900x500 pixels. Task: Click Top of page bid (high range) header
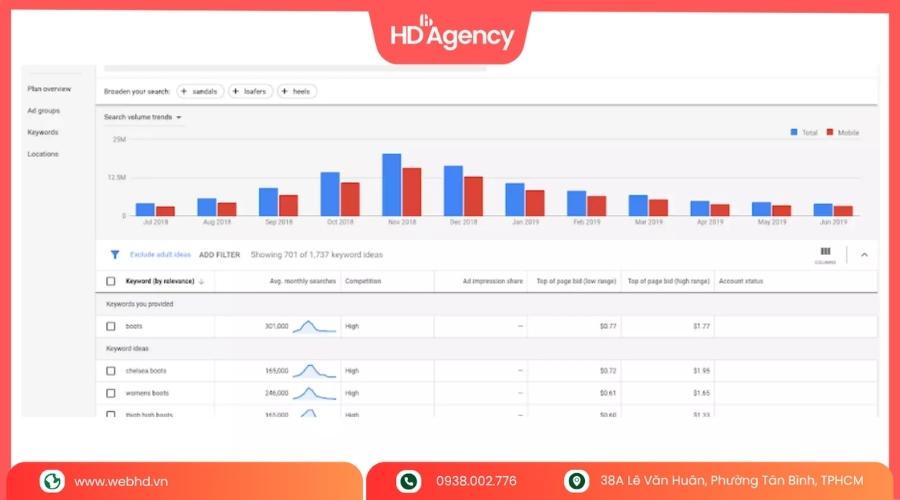[669, 281]
